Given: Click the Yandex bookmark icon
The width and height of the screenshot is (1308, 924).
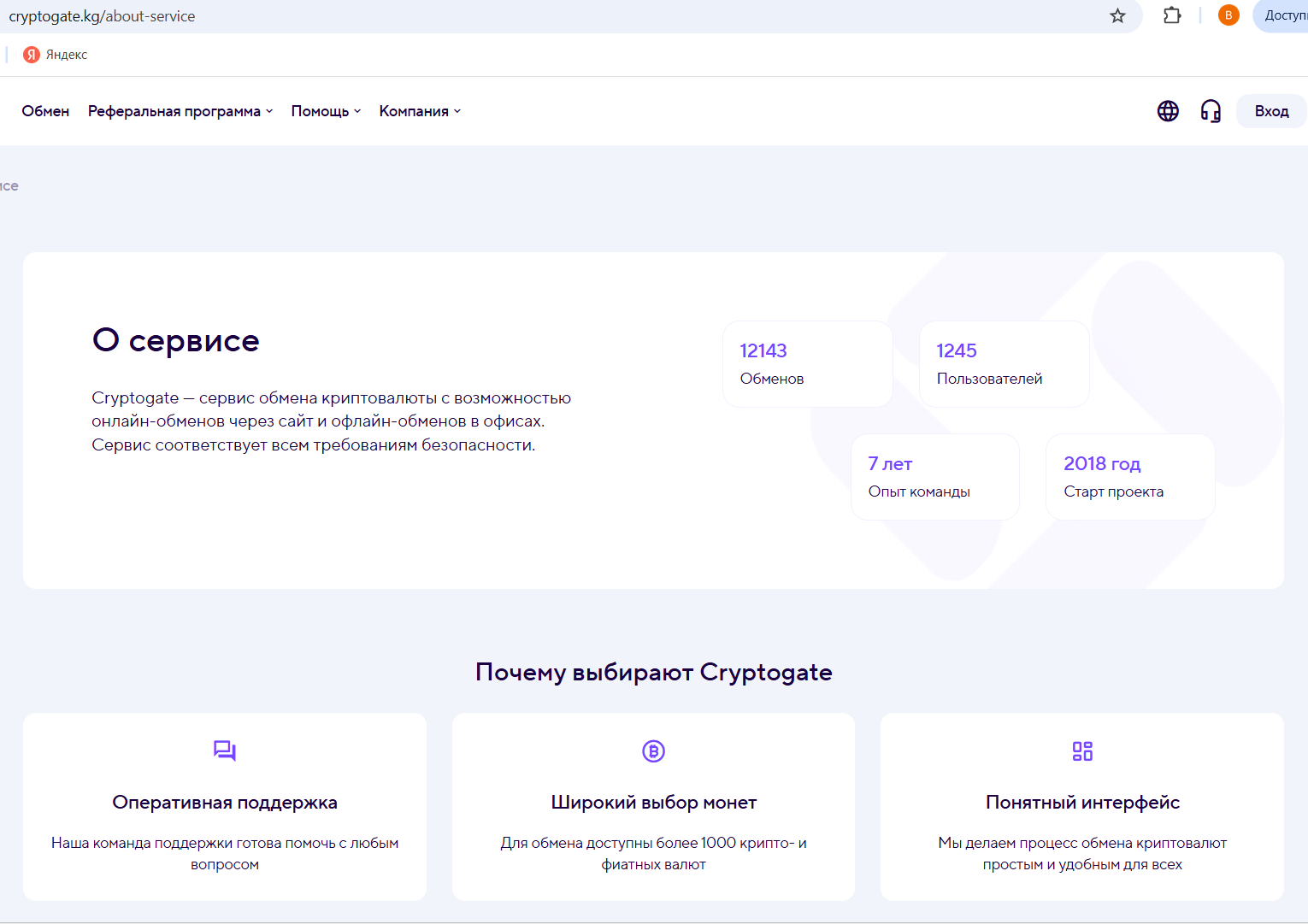Looking at the screenshot, I should 32,55.
